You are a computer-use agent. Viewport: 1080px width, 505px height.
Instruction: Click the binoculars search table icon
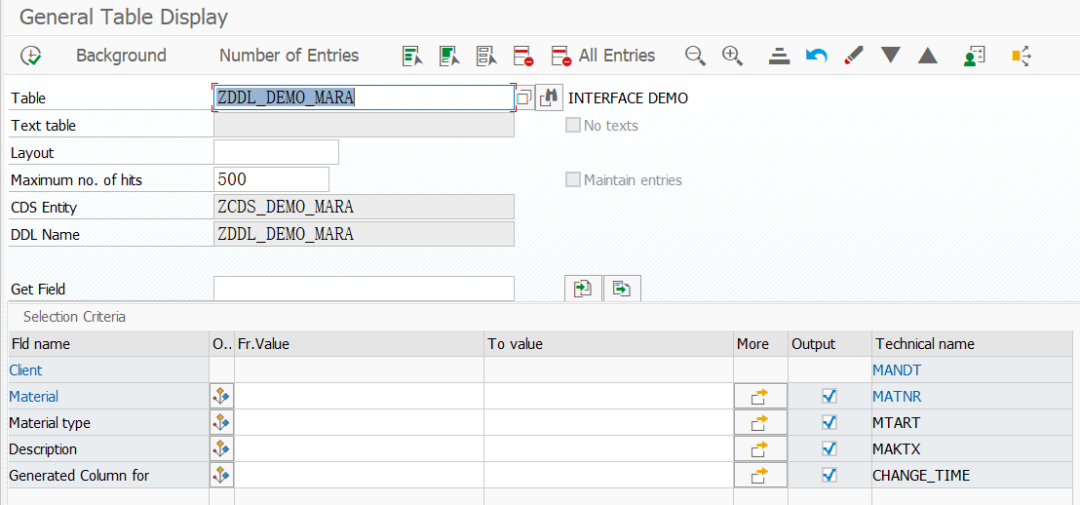pos(548,98)
